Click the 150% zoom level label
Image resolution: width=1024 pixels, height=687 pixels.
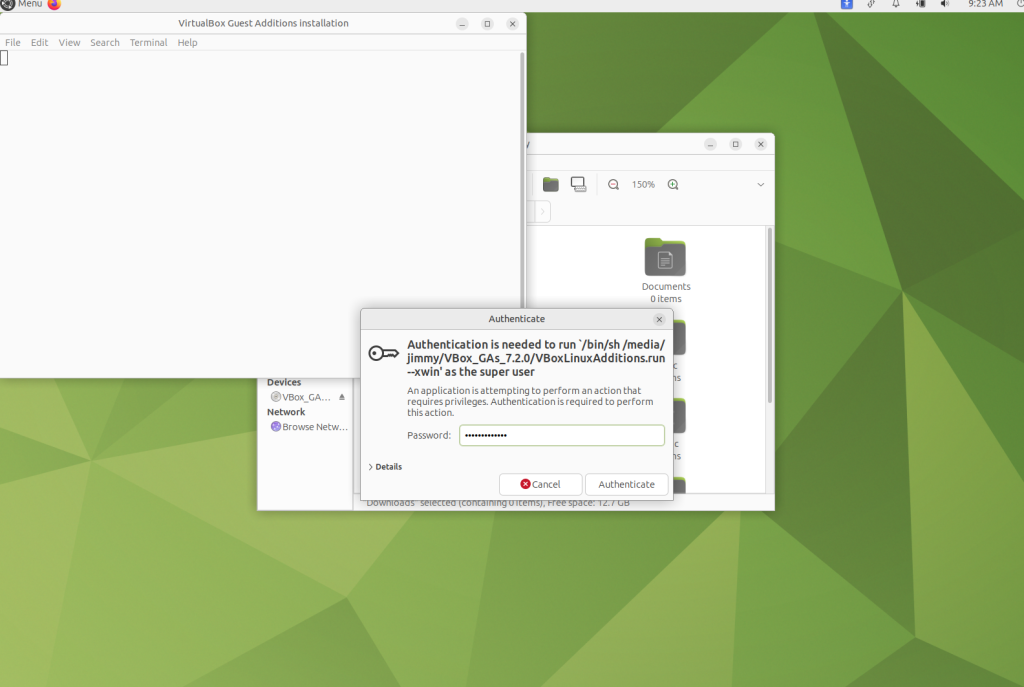[x=643, y=185]
